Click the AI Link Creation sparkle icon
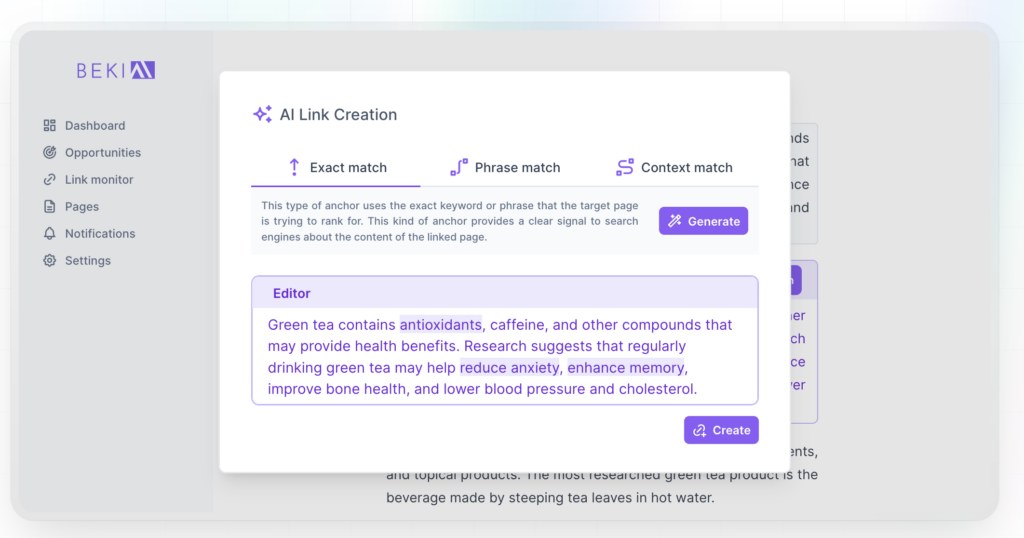The width and height of the screenshot is (1024, 538). coord(263,114)
